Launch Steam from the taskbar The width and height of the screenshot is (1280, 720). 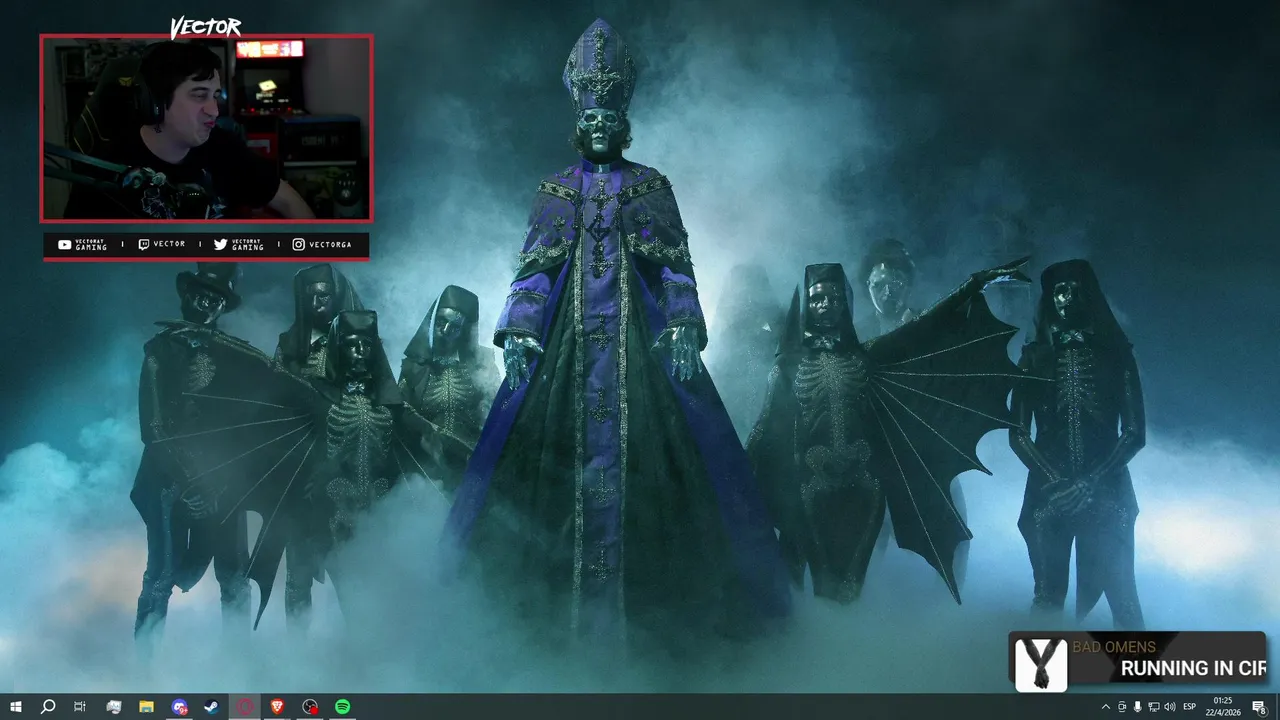212,707
